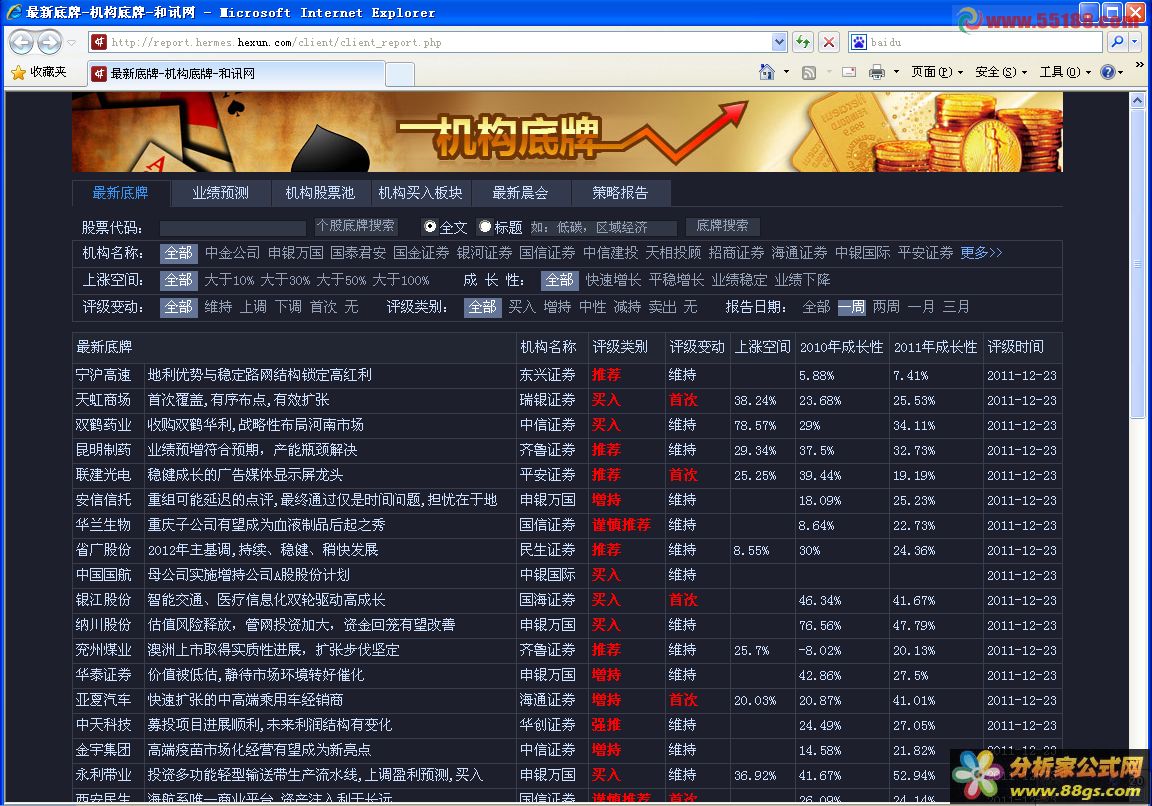Click the address bar URL field

(x=439, y=43)
